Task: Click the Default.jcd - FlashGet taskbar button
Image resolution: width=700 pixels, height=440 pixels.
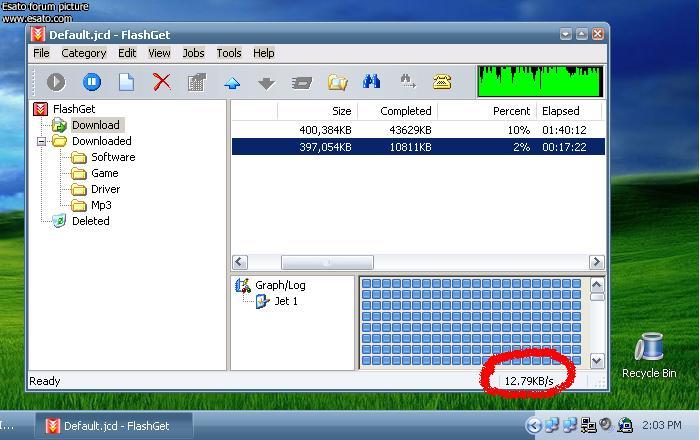Action: point(114,426)
